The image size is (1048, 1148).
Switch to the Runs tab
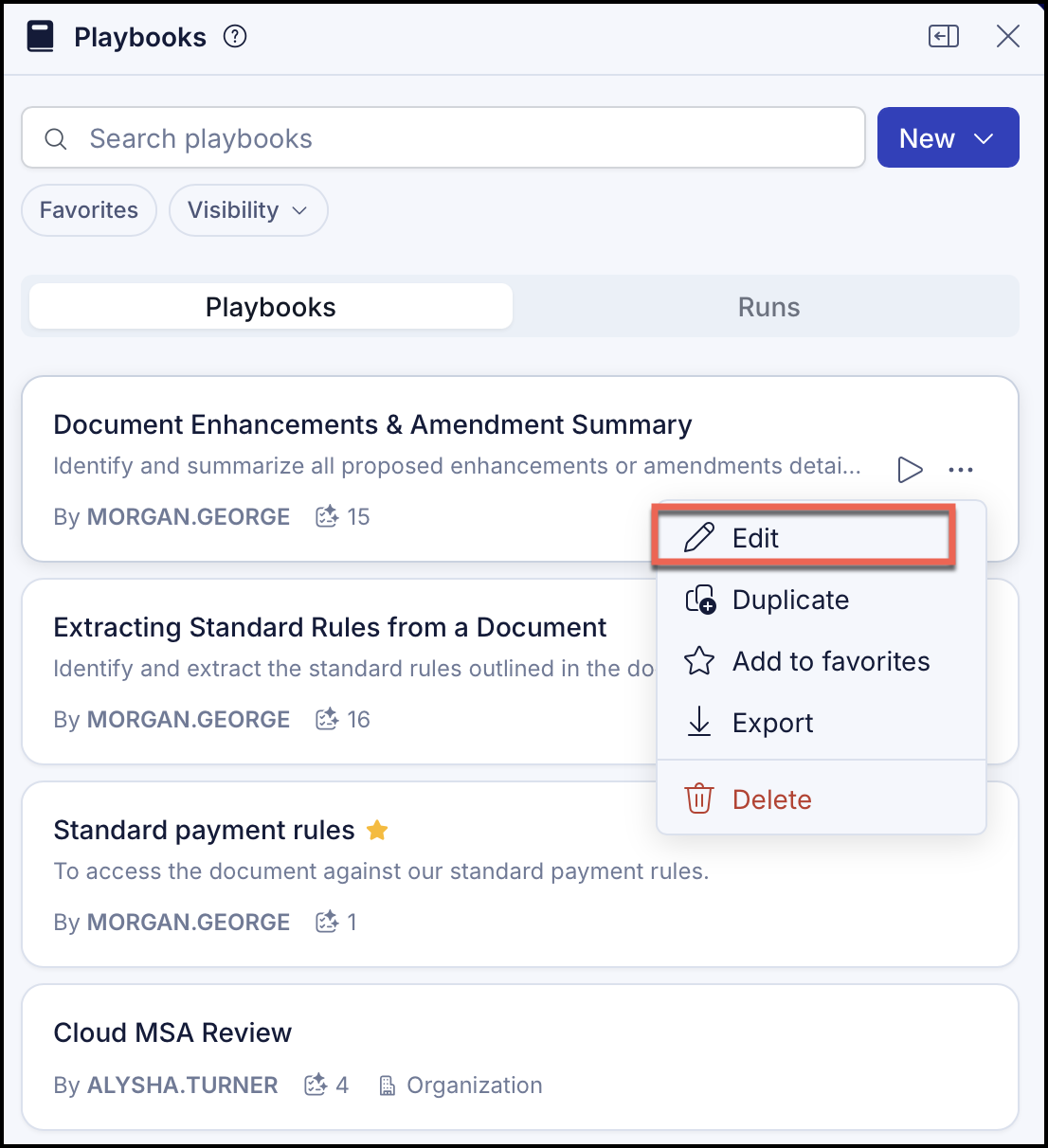(x=768, y=307)
